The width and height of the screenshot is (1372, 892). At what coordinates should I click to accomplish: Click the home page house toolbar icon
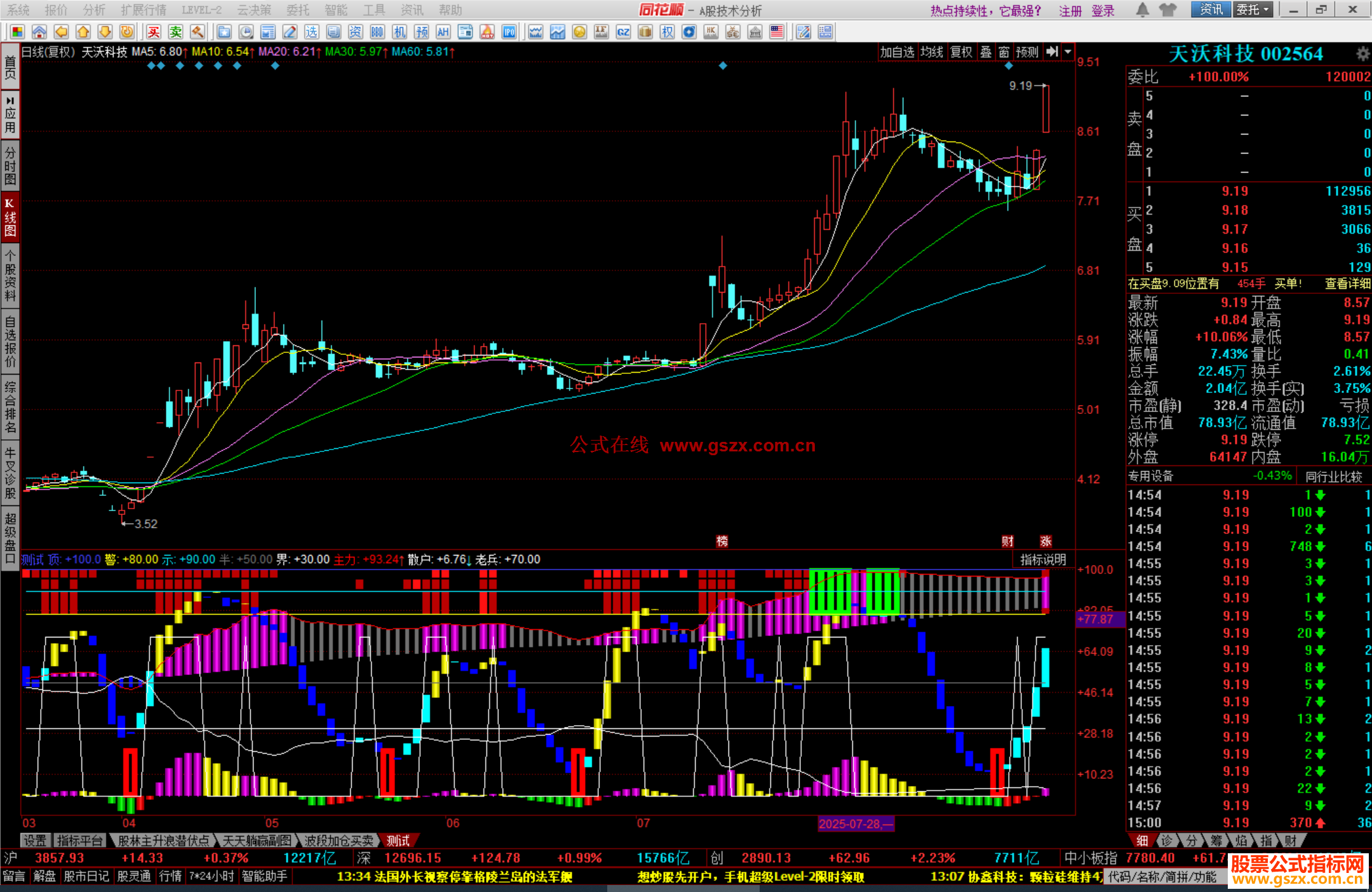click(39, 32)
